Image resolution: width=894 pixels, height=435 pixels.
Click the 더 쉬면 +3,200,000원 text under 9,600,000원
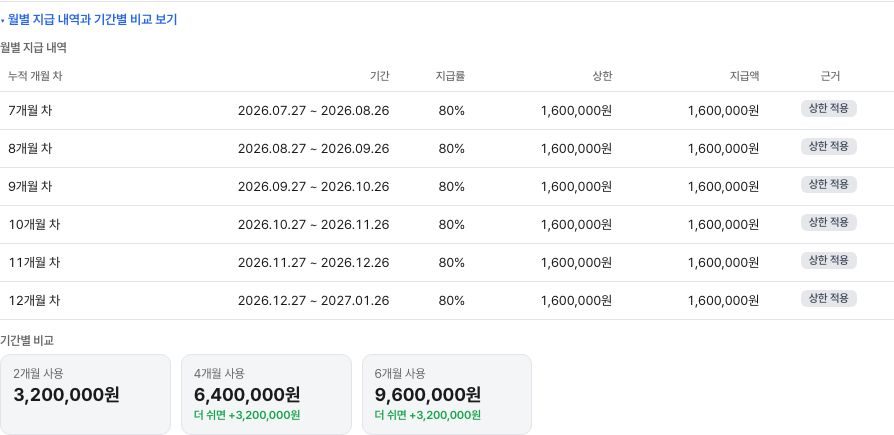click(428, 415)
